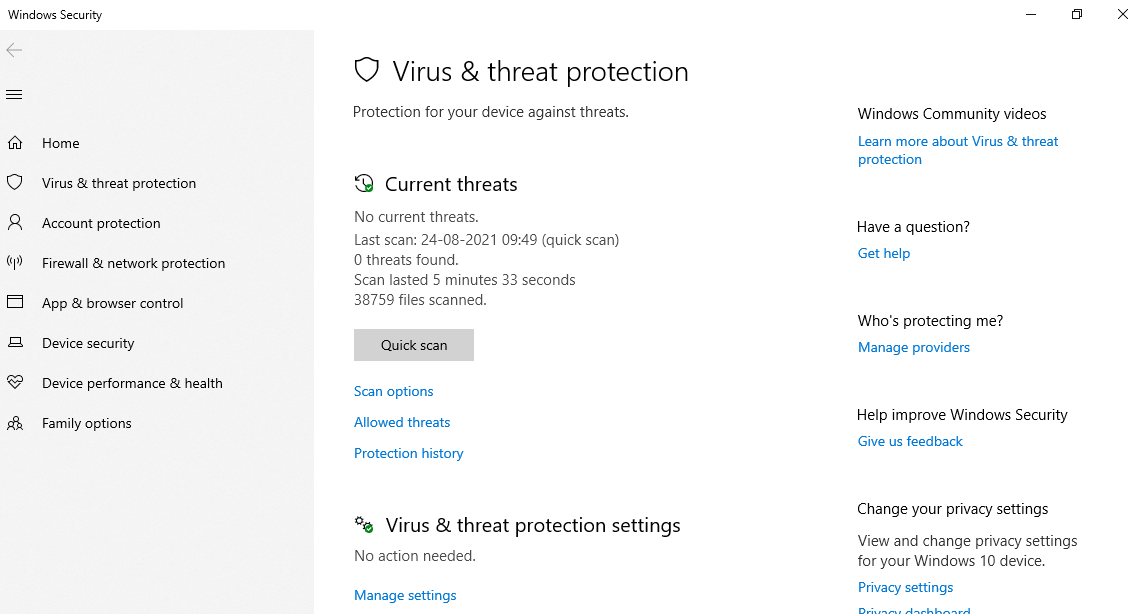Select the Home house icon in sidebar
This screenshot has width=1145, height=614.
(15, 143)
